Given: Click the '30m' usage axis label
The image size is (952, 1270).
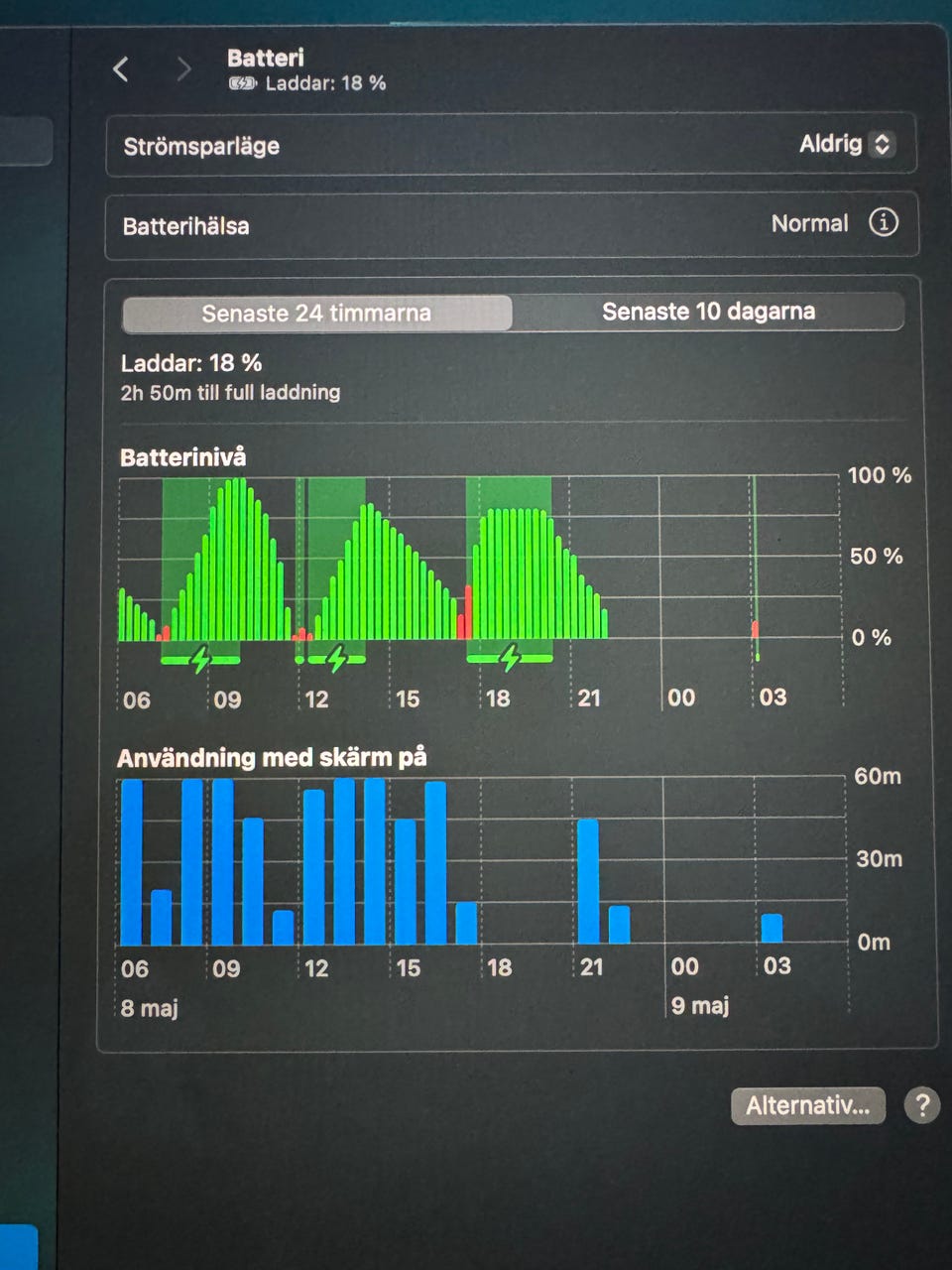Looking at the screenshot, I should pyautogui.click(x=879, y=858).
